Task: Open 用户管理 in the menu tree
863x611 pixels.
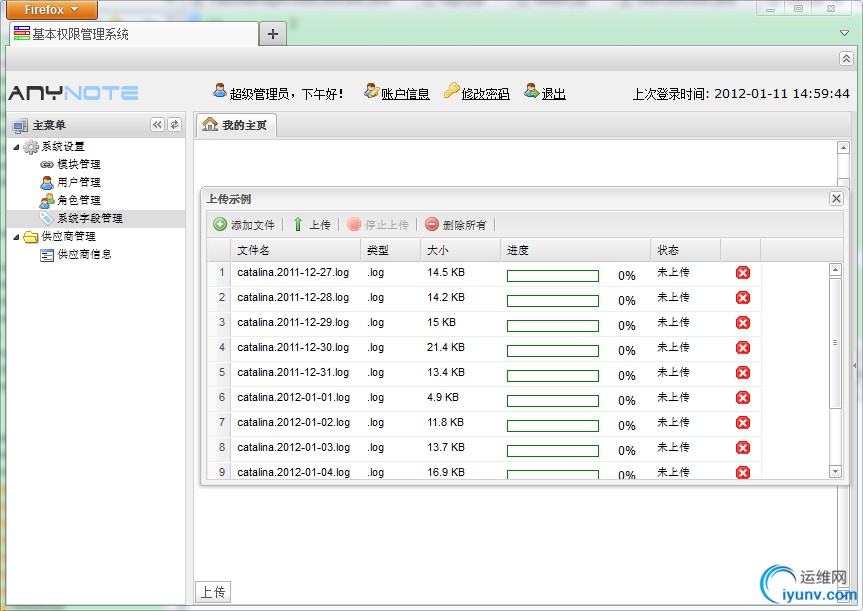Action: click(x=79, y=182)
